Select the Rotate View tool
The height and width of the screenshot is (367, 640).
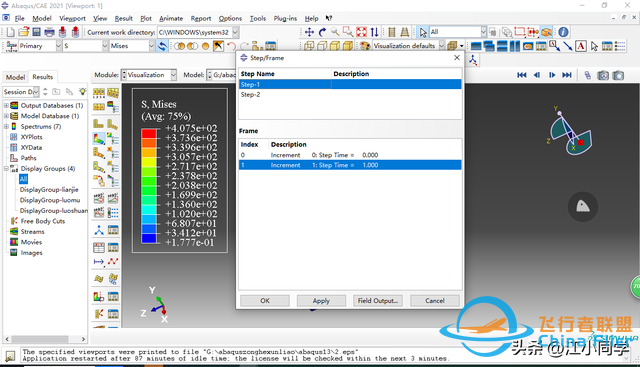[x=322, y=32]
